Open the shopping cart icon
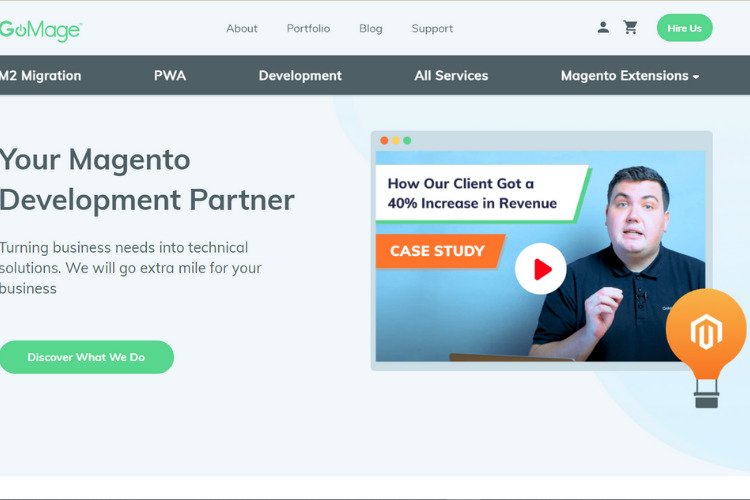The height and width of the screenshot is (500, 750). point(630,28)
